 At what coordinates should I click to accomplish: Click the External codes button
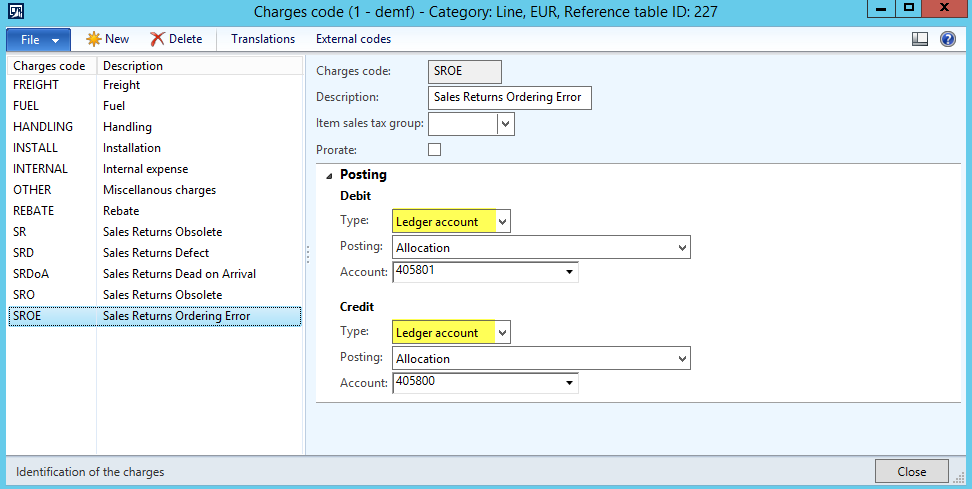click(353, 39)
